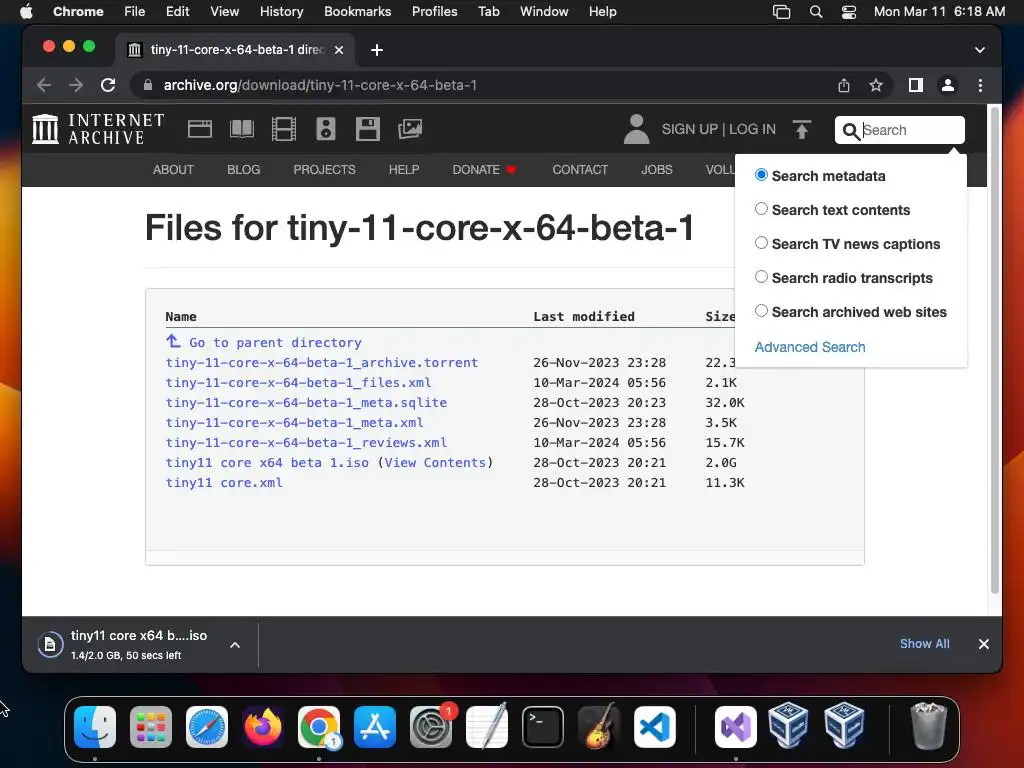
Task: Open the History menu
Action: point(281,12)
